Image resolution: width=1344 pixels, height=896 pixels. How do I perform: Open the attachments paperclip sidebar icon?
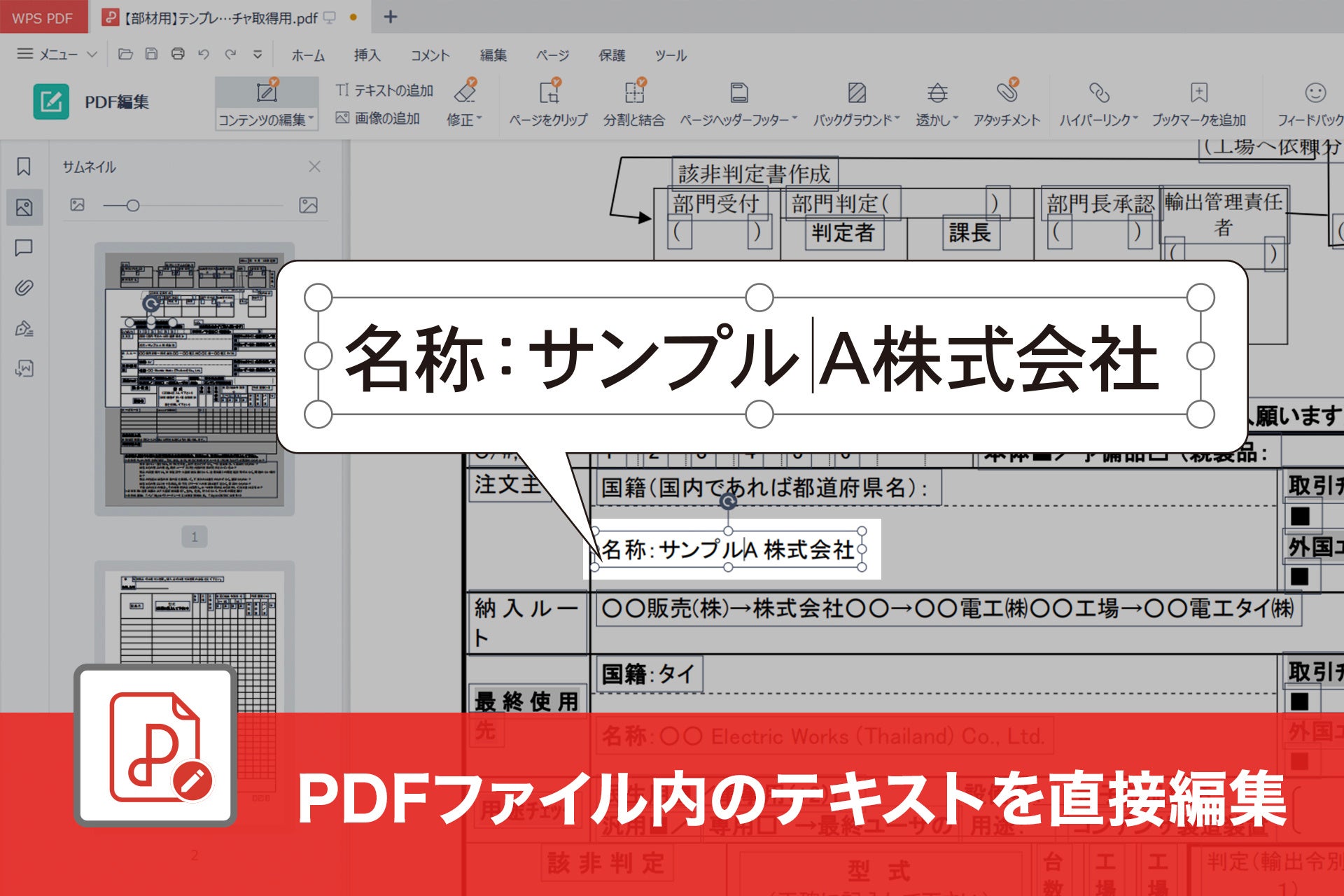(24, 288)
